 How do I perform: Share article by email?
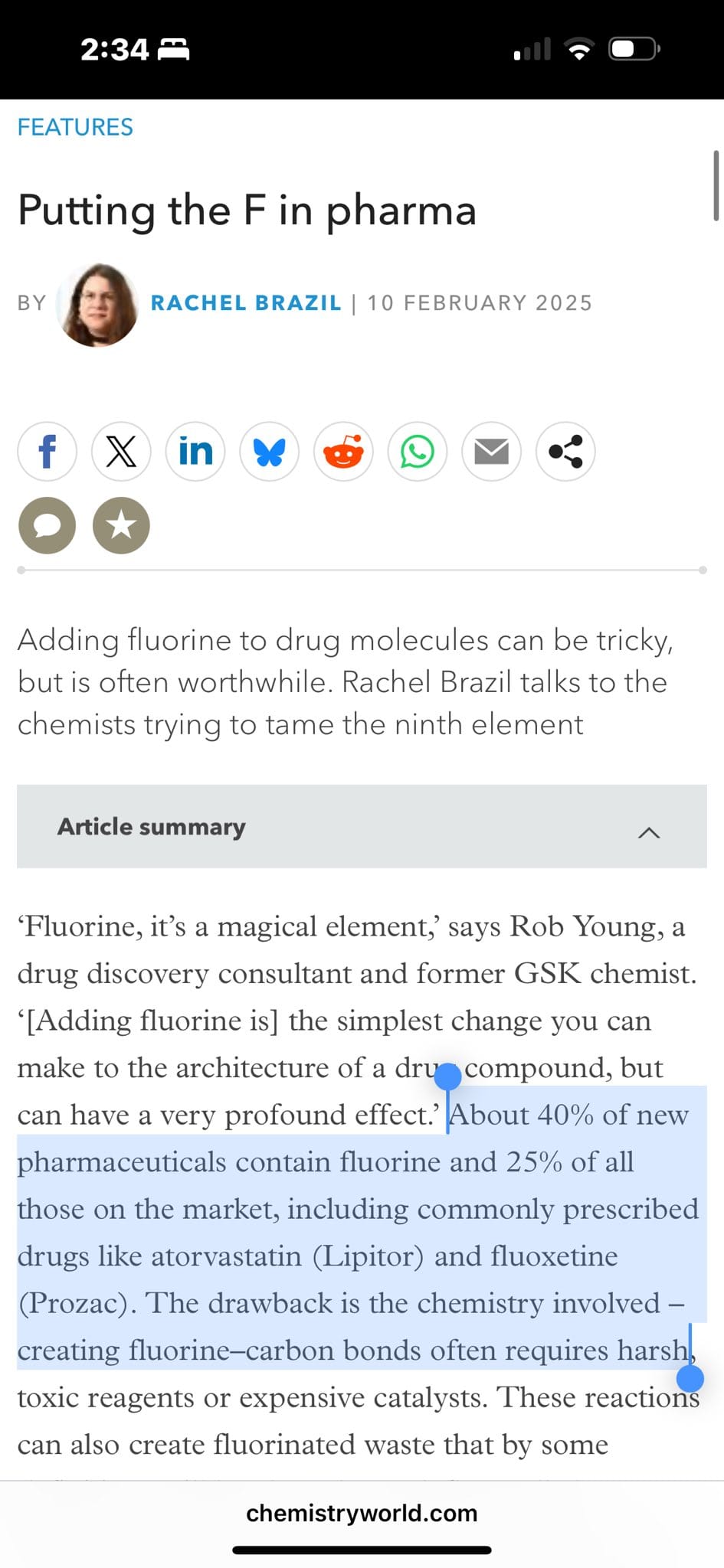click(x=491, y=452)
